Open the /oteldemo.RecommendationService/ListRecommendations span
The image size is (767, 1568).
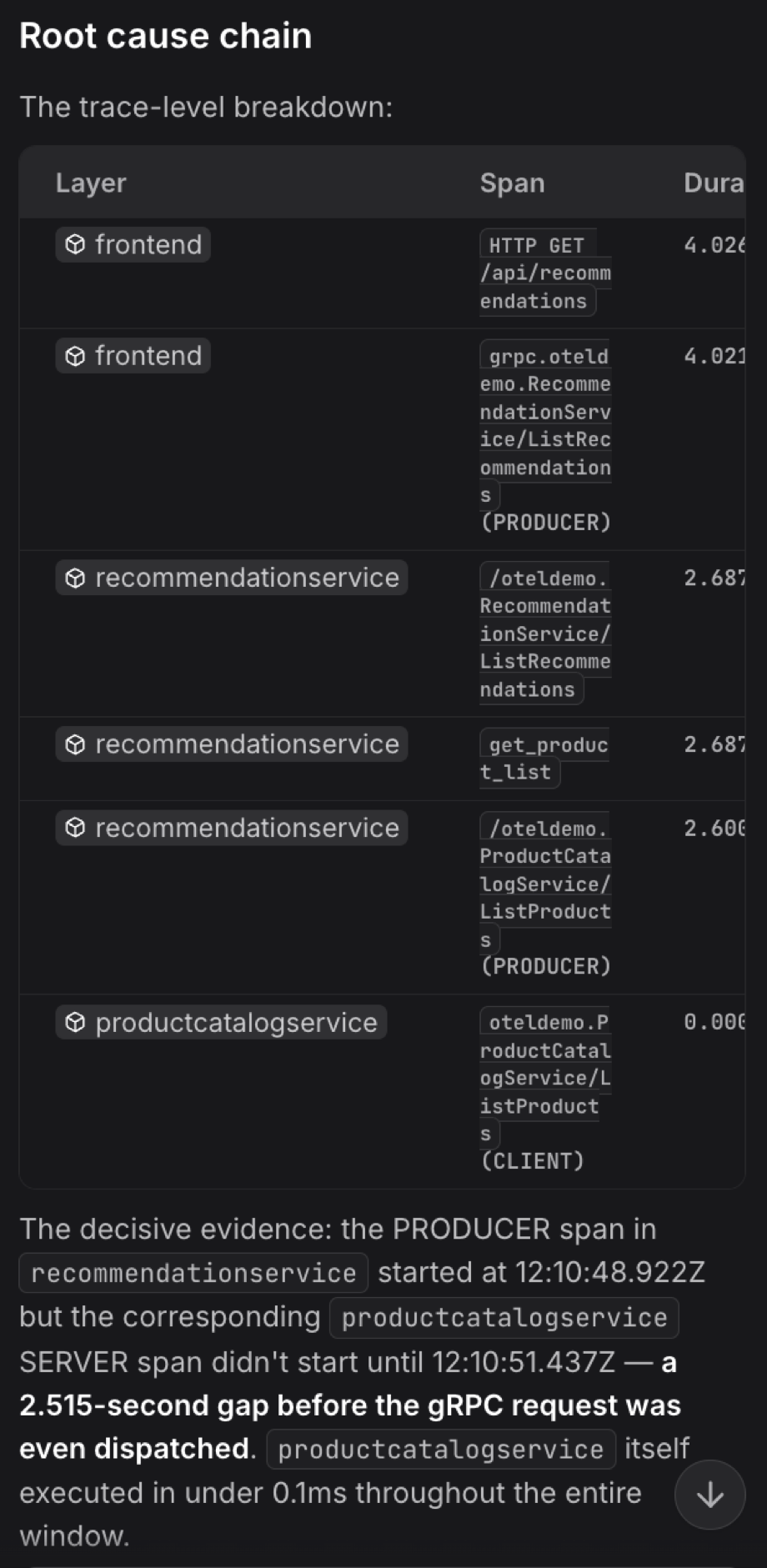pyautogui.click(x=545, y=634)
